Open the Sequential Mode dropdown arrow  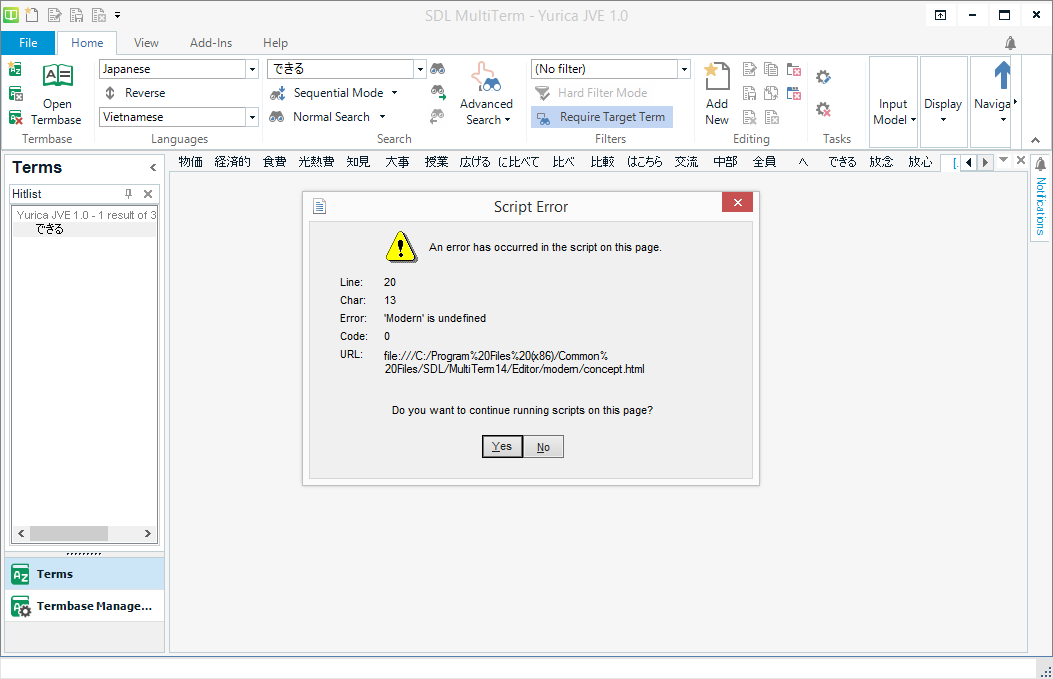(x=394, y=93)
